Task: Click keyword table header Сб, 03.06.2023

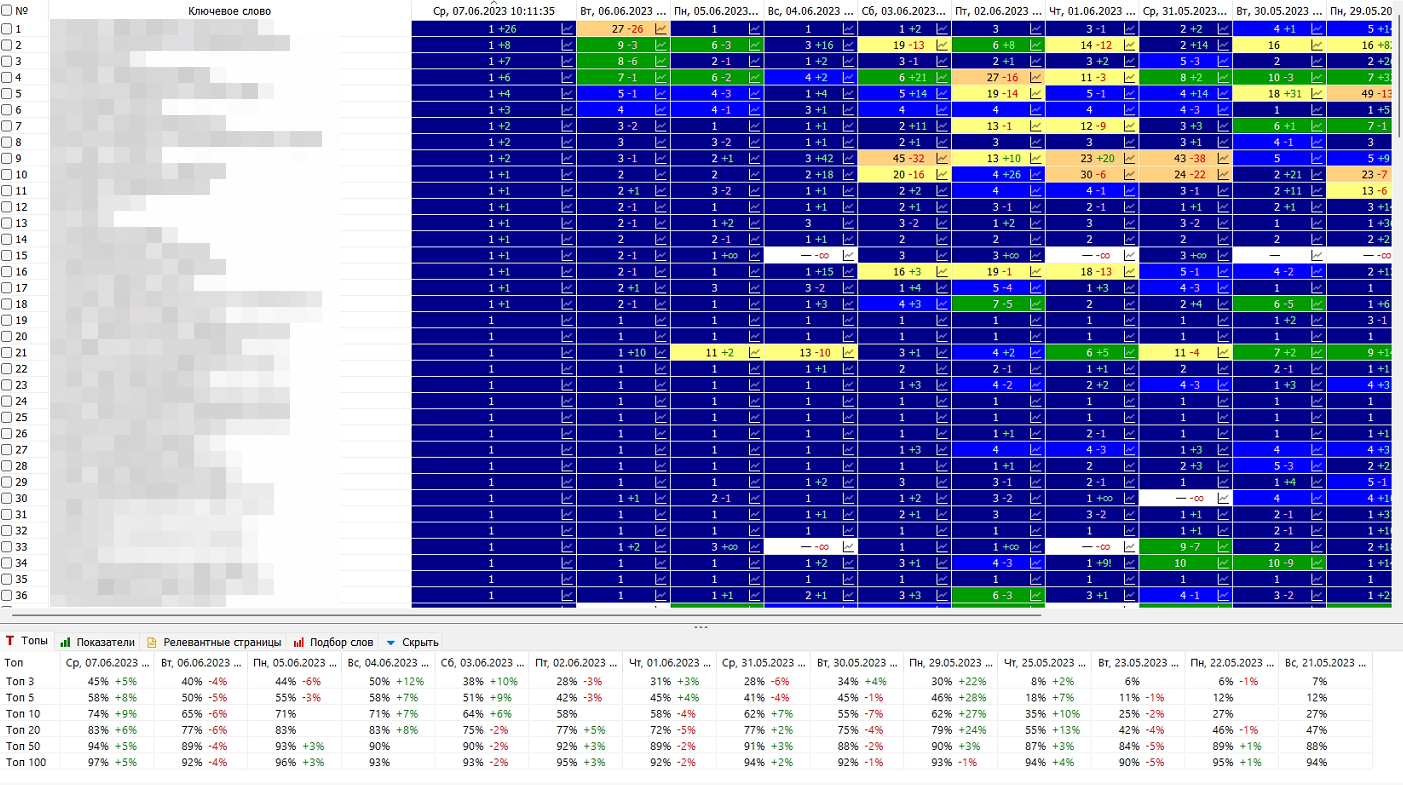Action: point(904,11)
